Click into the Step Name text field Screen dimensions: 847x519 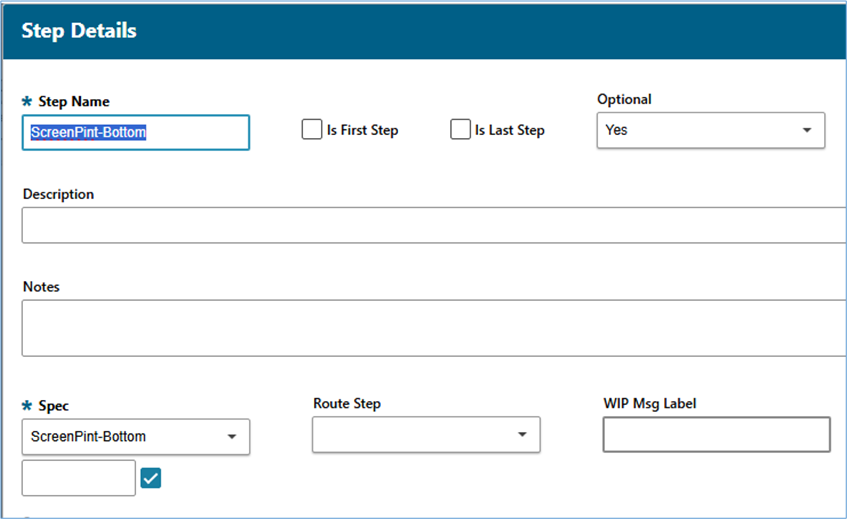point(136,132)
